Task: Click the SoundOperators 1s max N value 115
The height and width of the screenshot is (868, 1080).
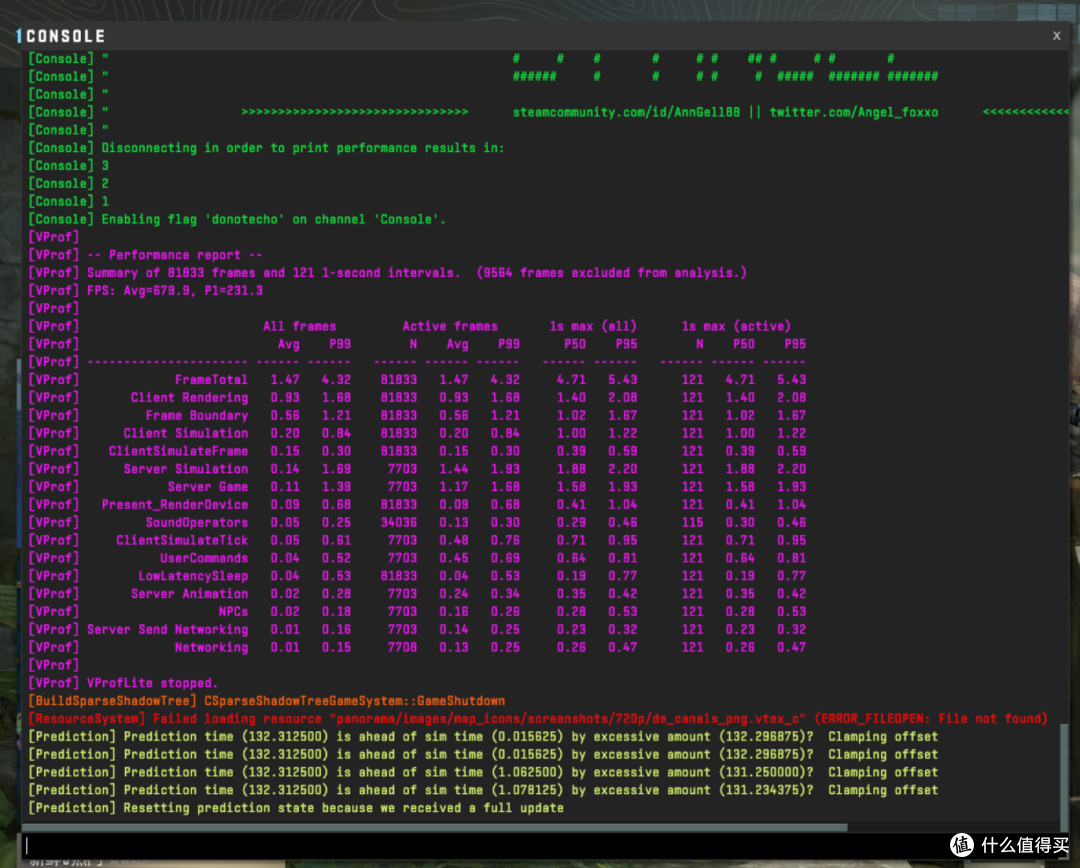Action: pos(692,523)
